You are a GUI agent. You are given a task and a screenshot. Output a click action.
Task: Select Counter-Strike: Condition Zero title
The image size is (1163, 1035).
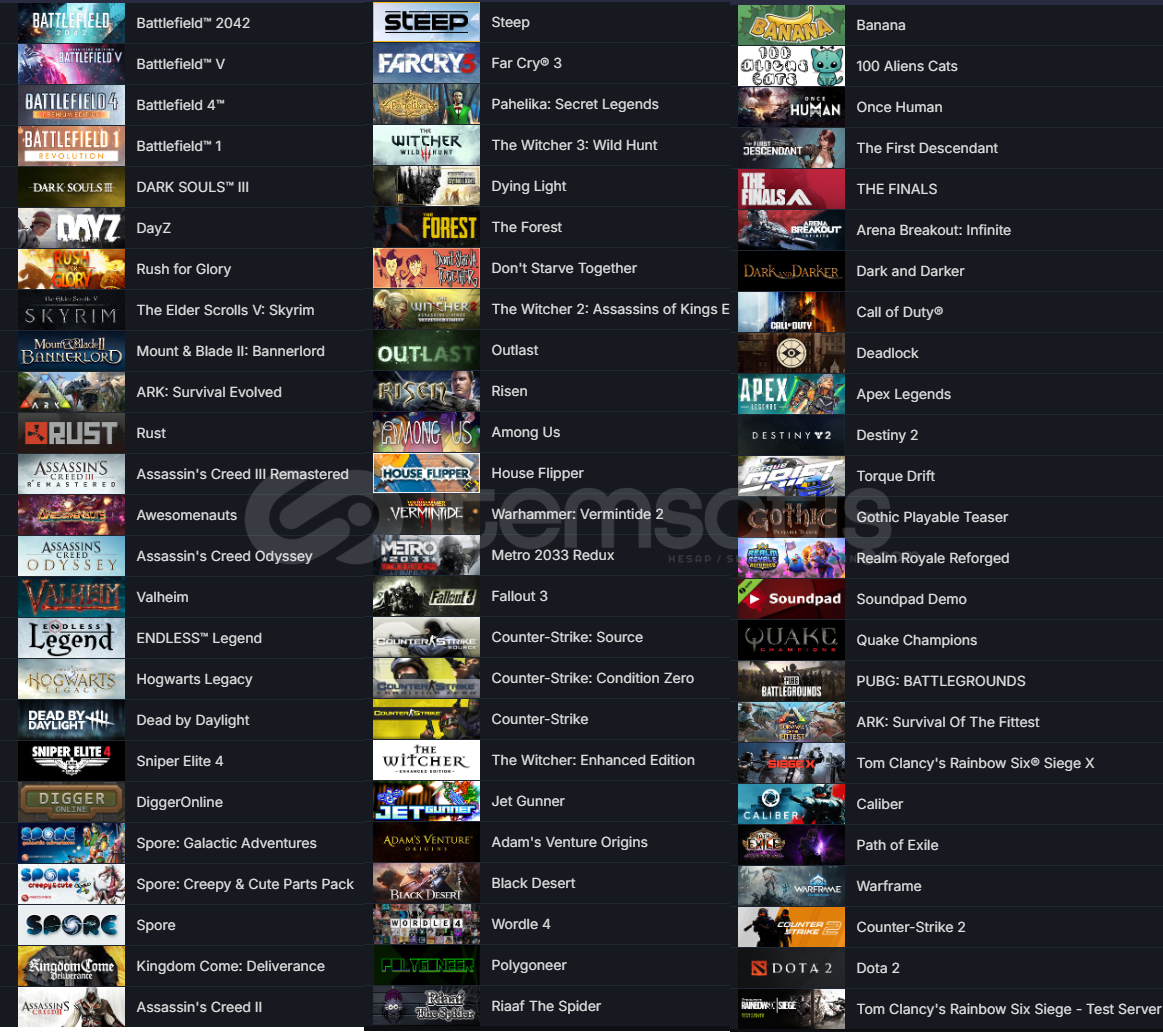(593, 678)
